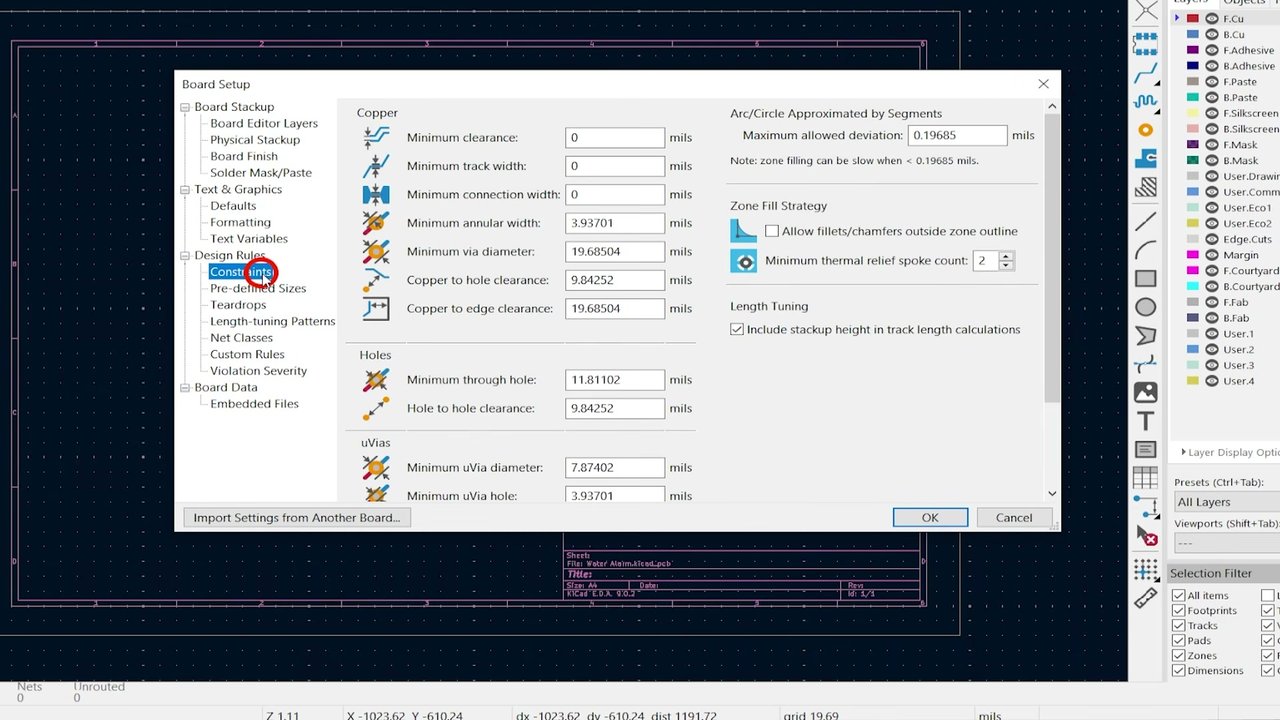The image size is (1280, 720).
Task: Focus the Minimum clearance input field
Action: [614, 137]
